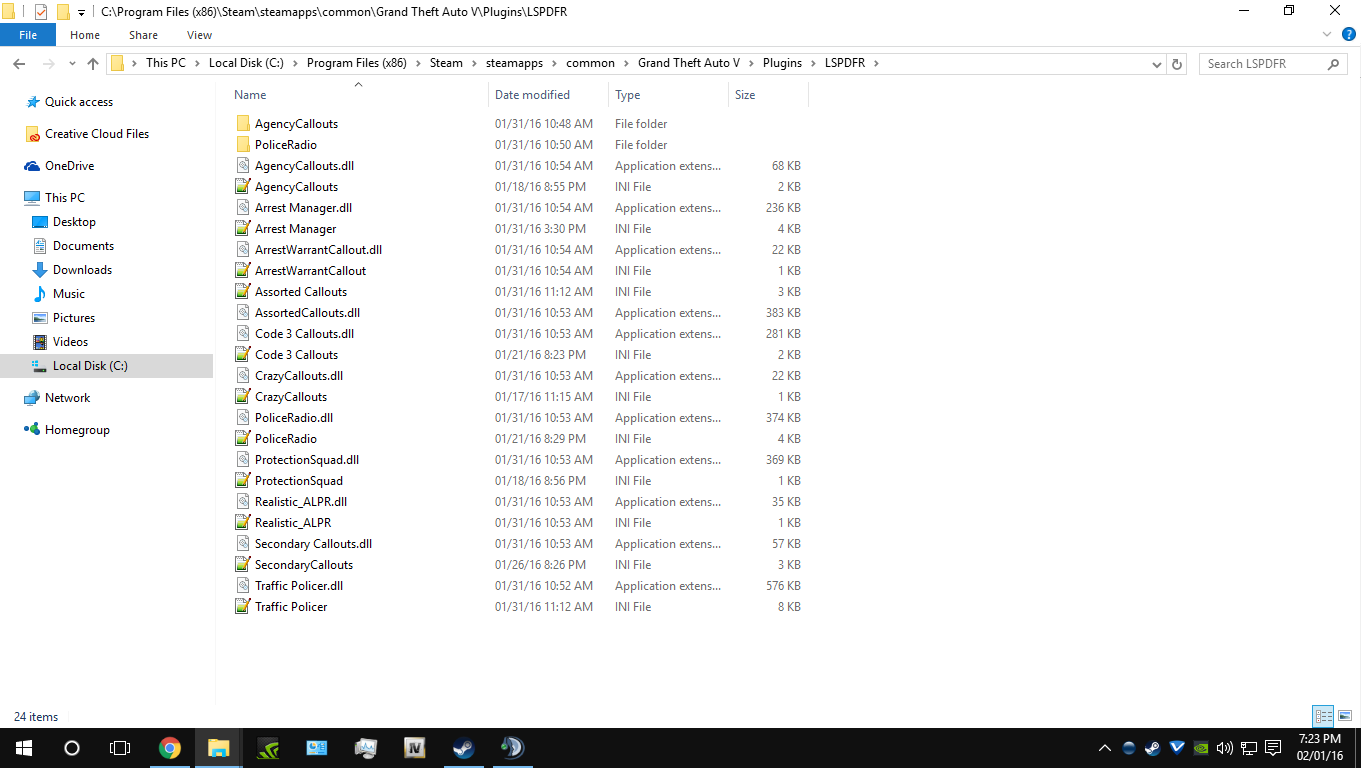Switch to the Home ribbon tab
This screenshot has height=768, width=1361.
pos(85,35)
